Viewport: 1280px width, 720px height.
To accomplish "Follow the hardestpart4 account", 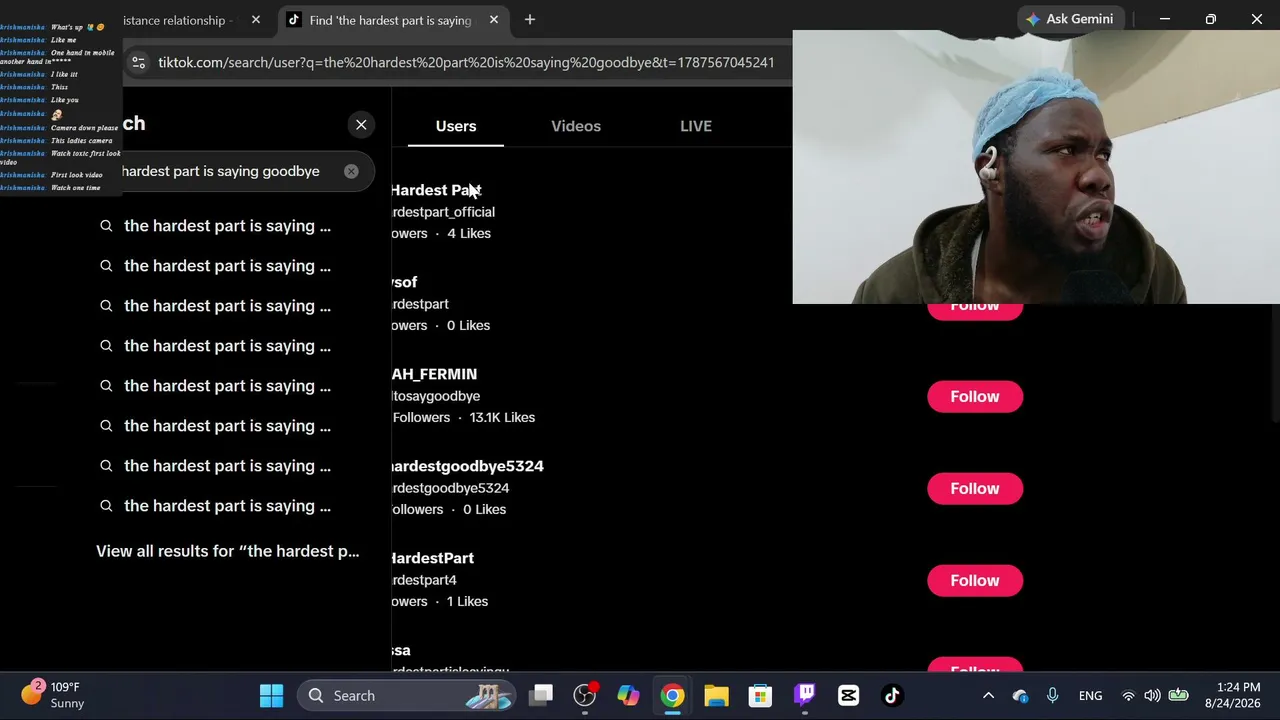I will [975, 581].
